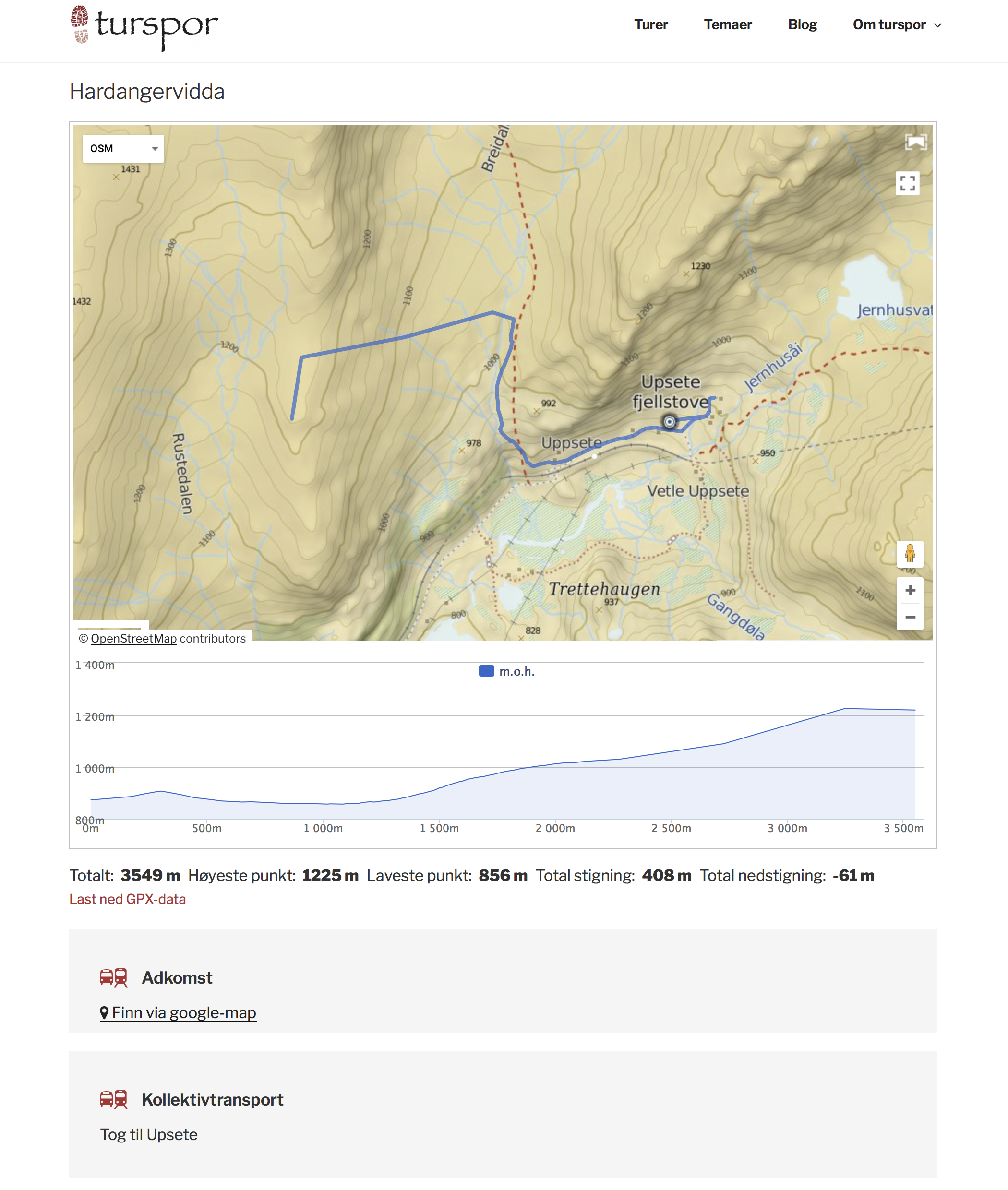
Task: Open the OpenStreetMap attribution link
Action: 134,638
